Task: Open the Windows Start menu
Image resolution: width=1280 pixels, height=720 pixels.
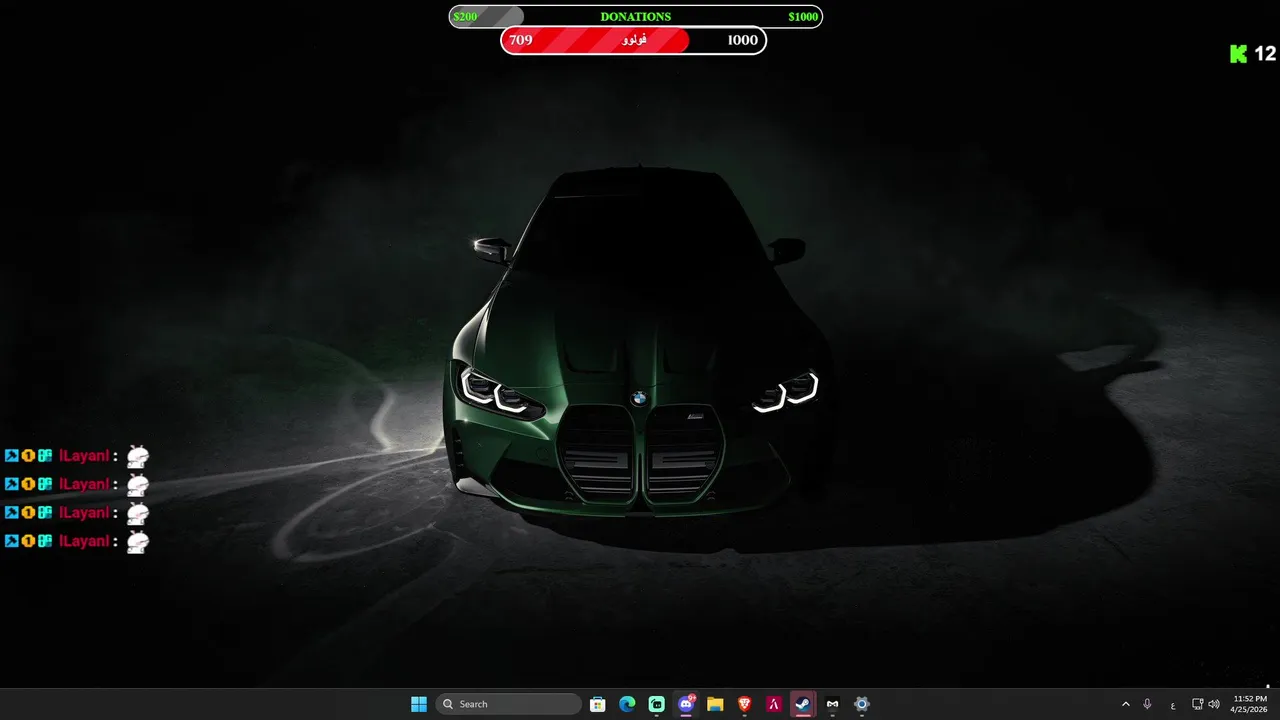Action: coord(419,704)
